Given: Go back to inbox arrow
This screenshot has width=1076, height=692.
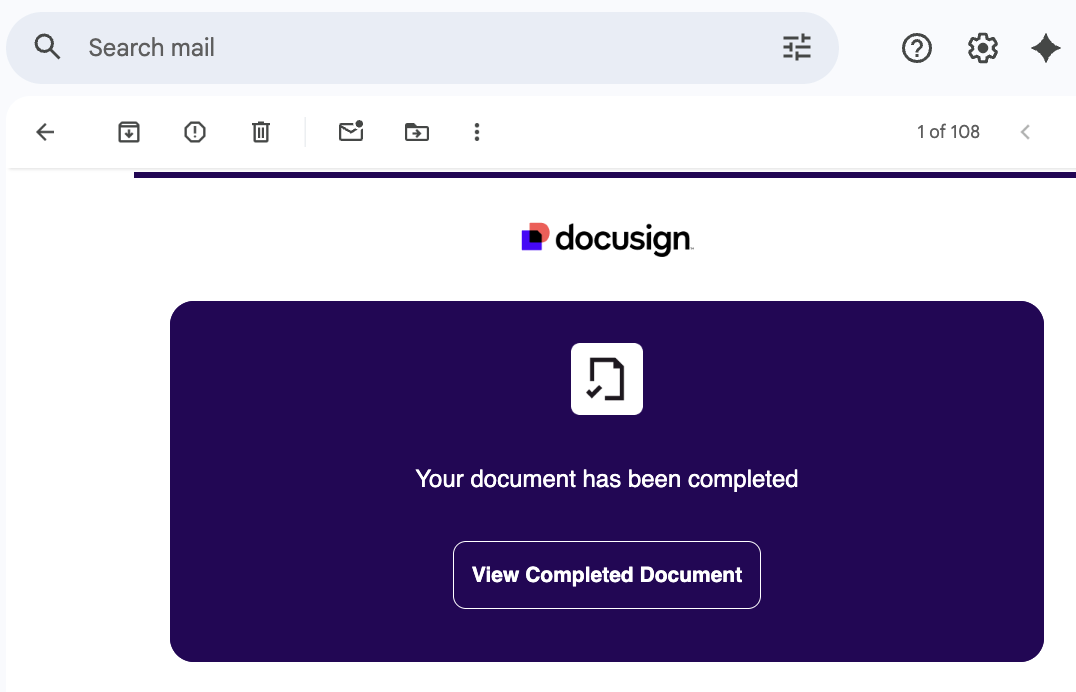Looking at the screenshot, I should point(45,132).
